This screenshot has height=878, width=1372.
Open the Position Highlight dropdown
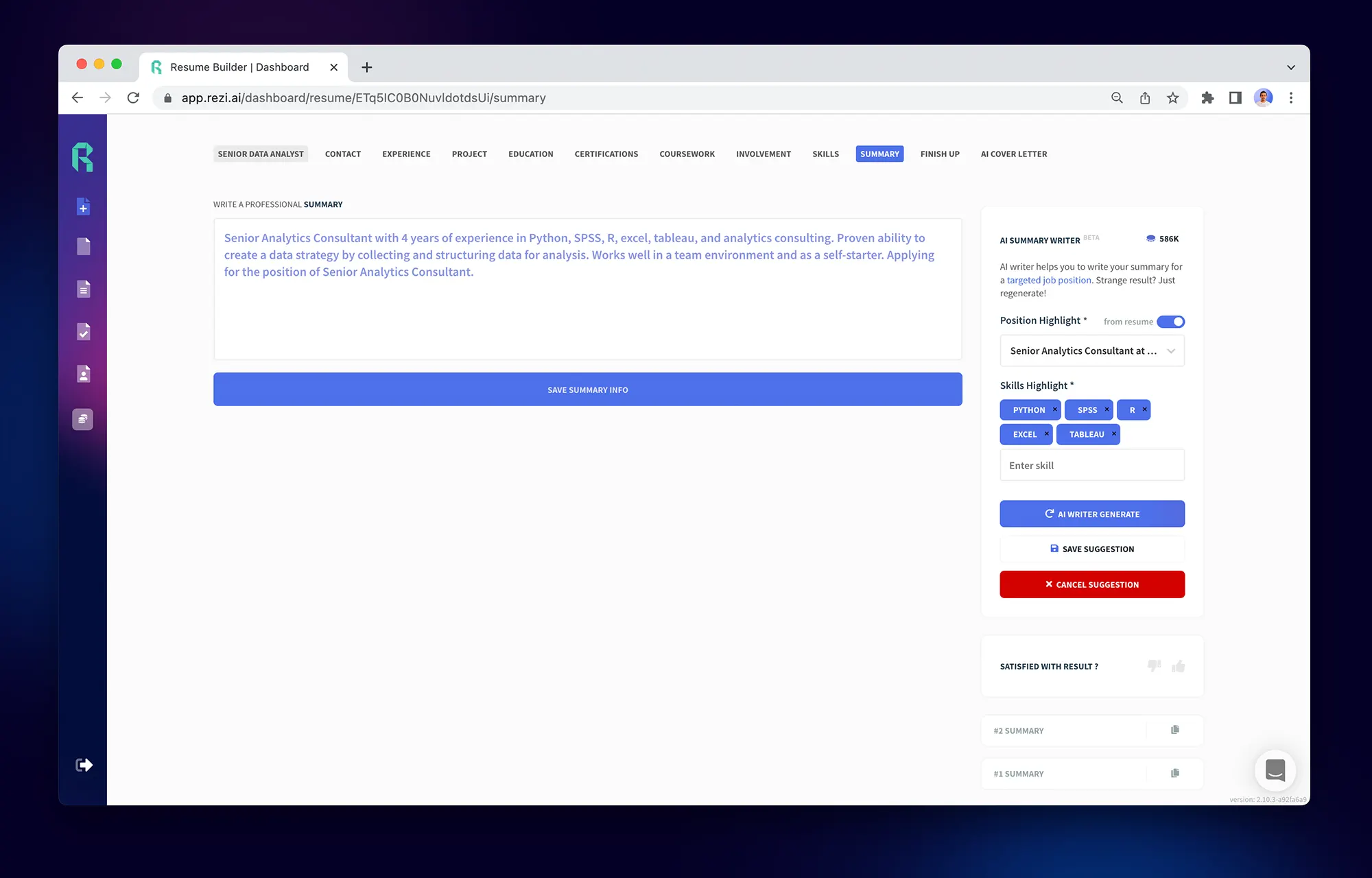click(1091, 351)
